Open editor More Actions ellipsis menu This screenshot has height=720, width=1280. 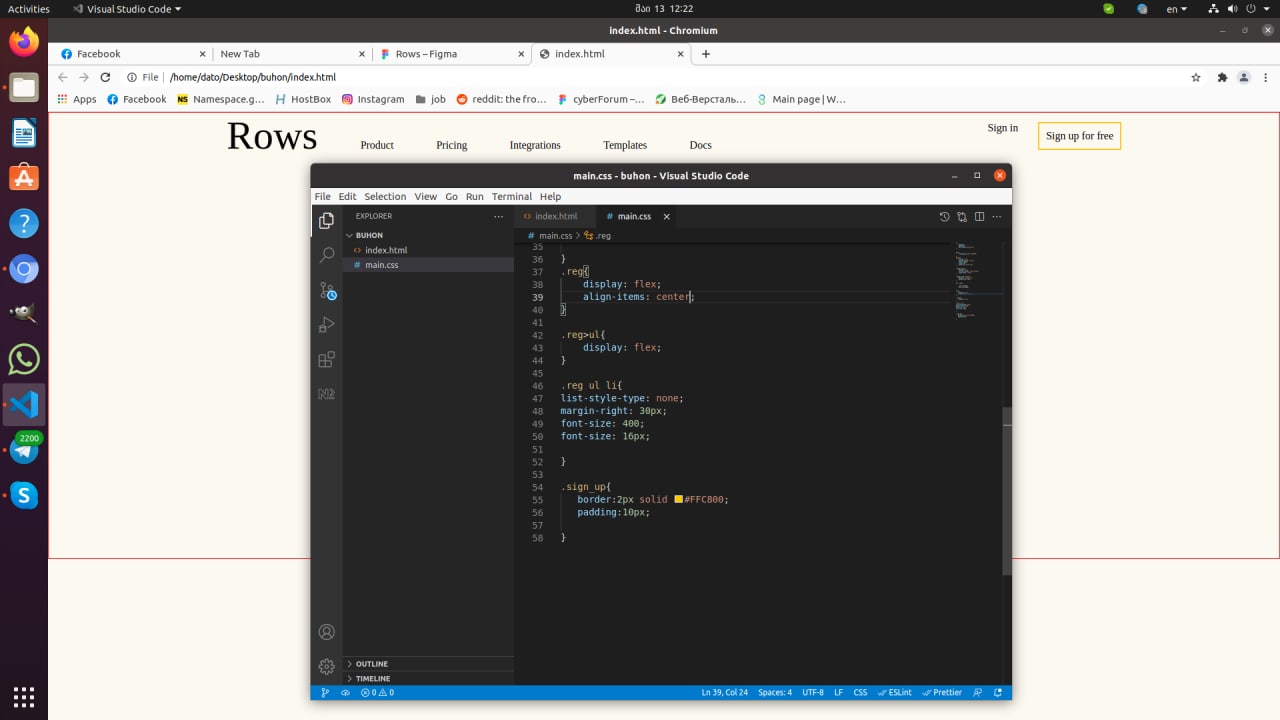click(x=996, y=216)
